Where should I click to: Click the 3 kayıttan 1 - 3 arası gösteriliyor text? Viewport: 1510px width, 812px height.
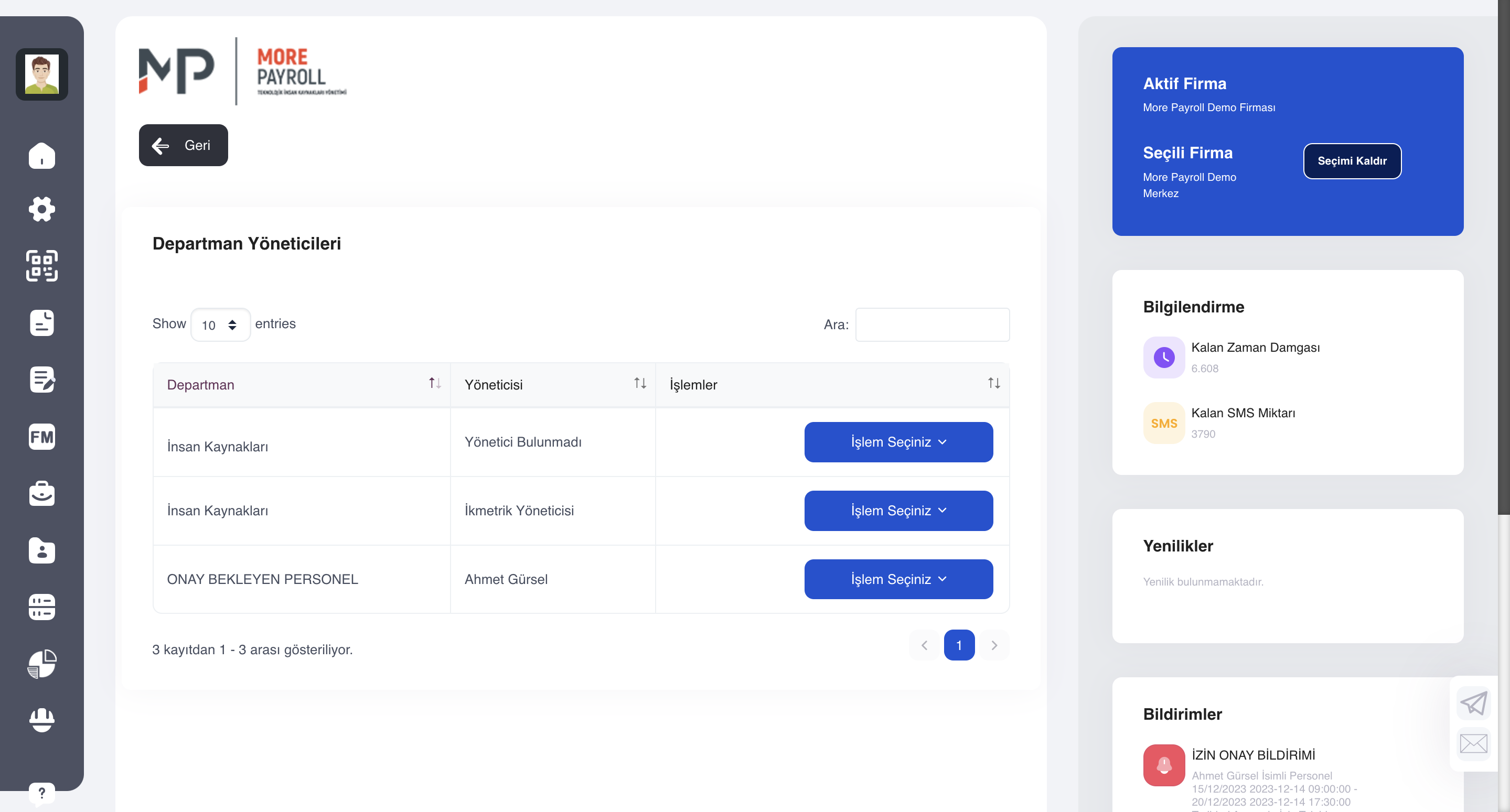coord(253,649)
